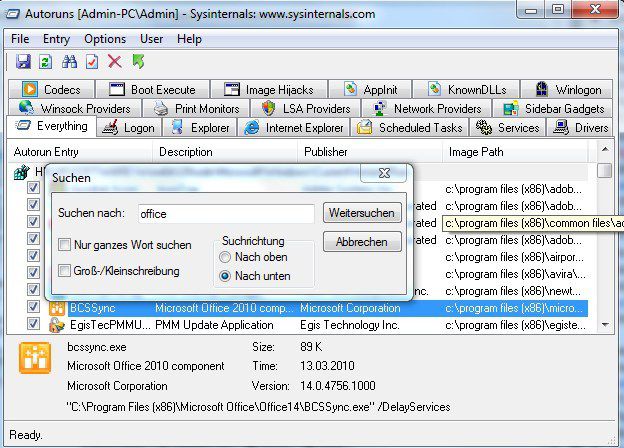
Task: Click the list's vertical scrollbar thumb
Action: click(x=605, y=170)
